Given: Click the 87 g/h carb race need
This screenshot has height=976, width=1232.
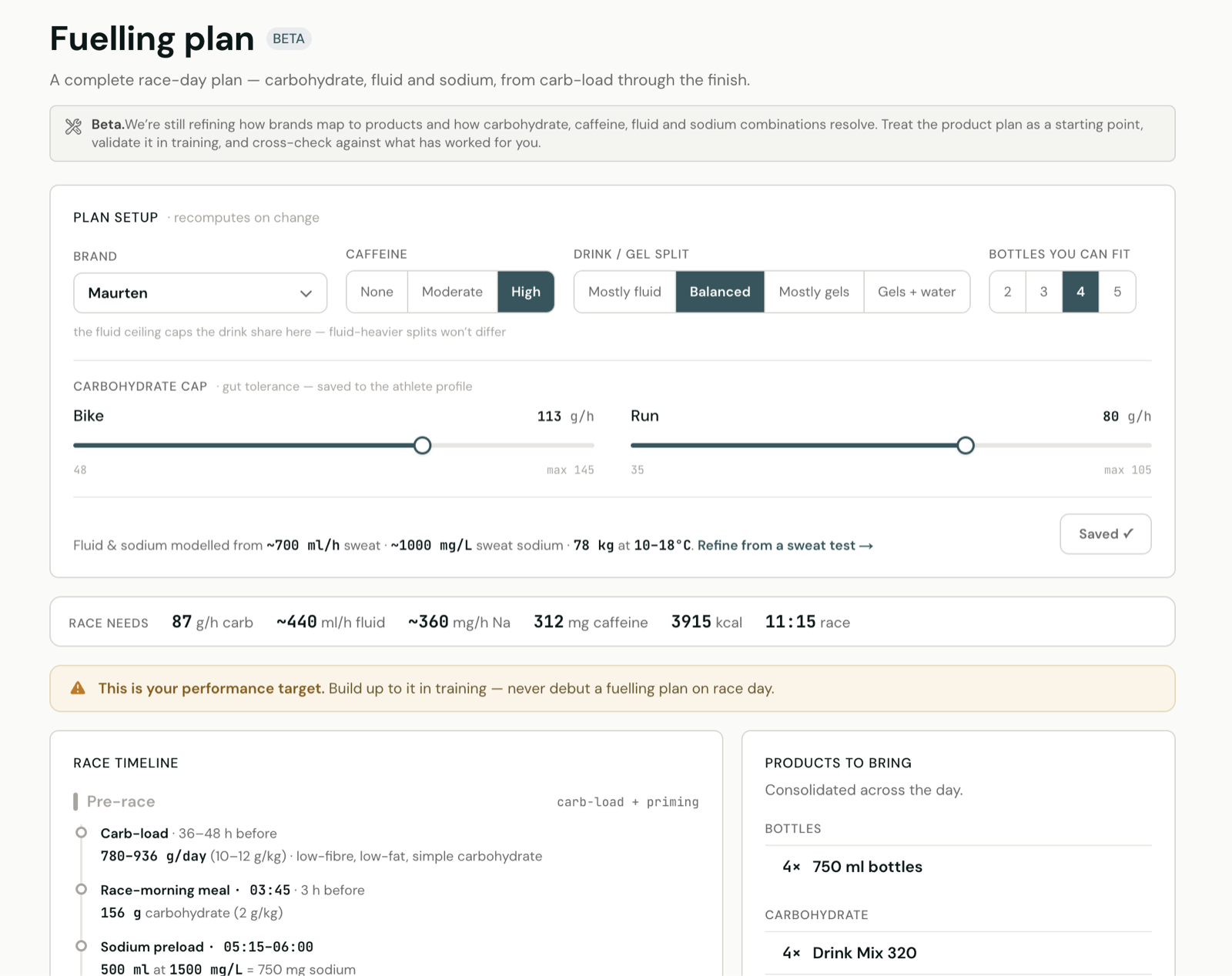Looking at the screenshot, I should tap(213, 622).
